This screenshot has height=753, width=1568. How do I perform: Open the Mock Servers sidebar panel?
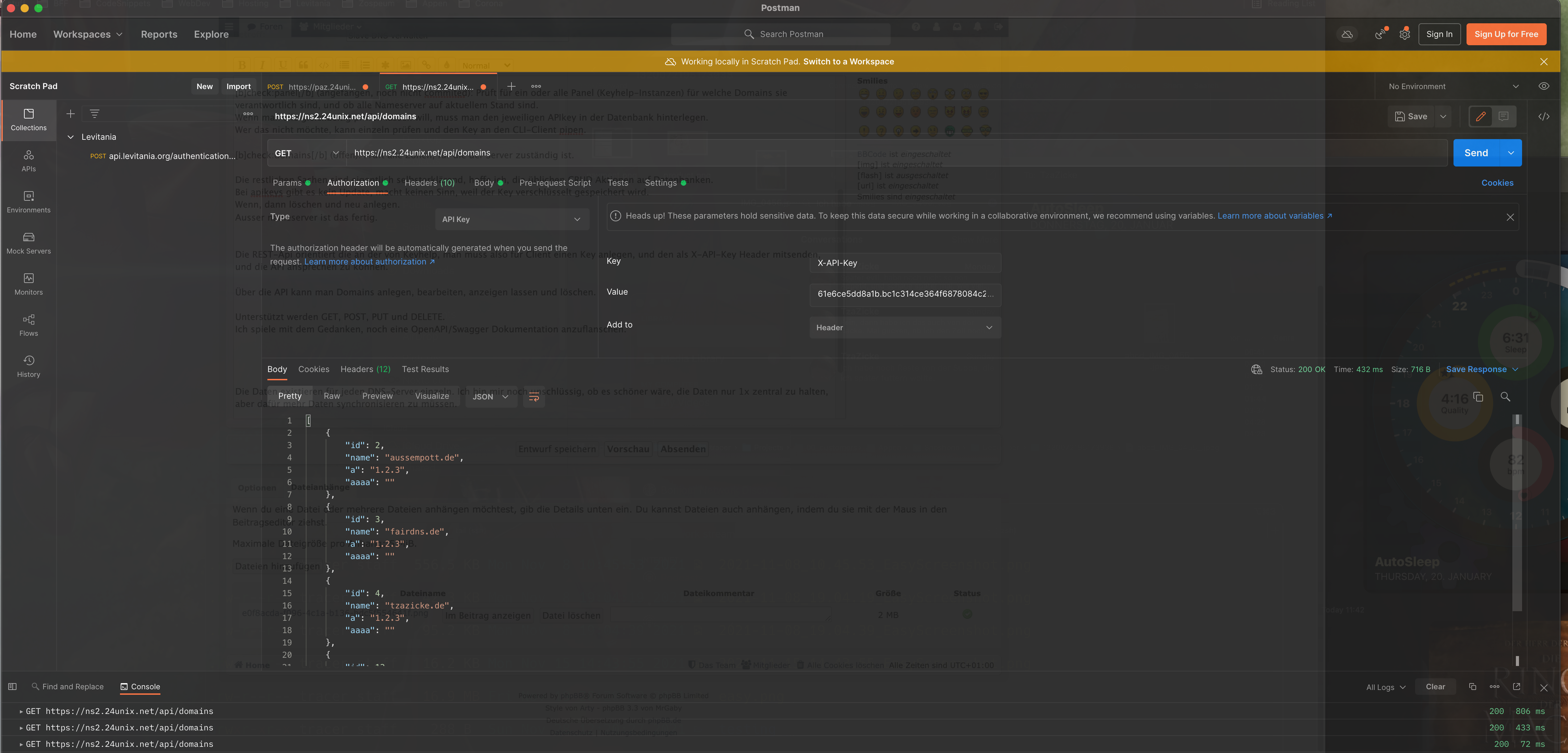tap(28, 243)
